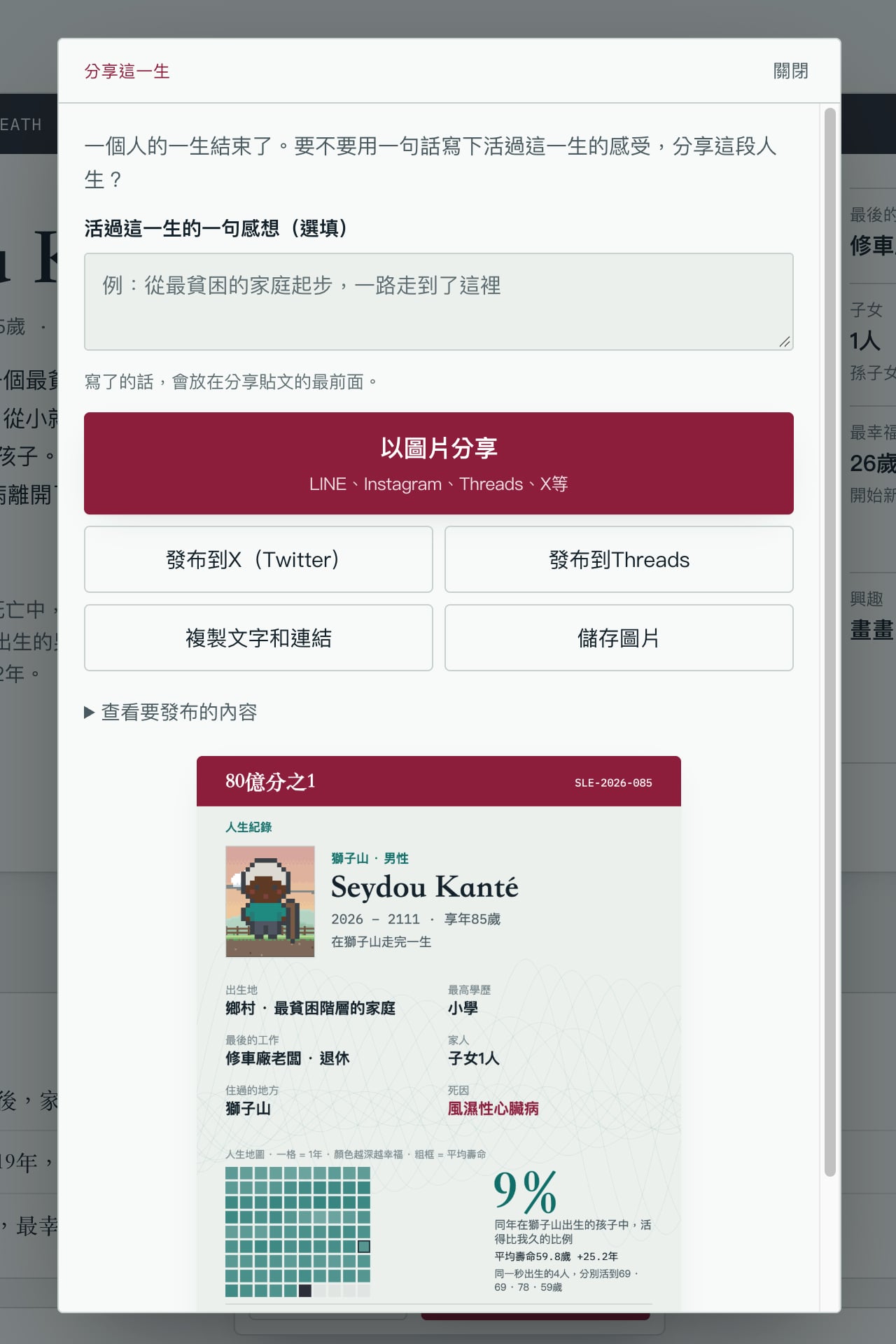Click the dialog's vertical scrollbar
The width and height of the screenshot is (896, 1344).
click(829, 641)
